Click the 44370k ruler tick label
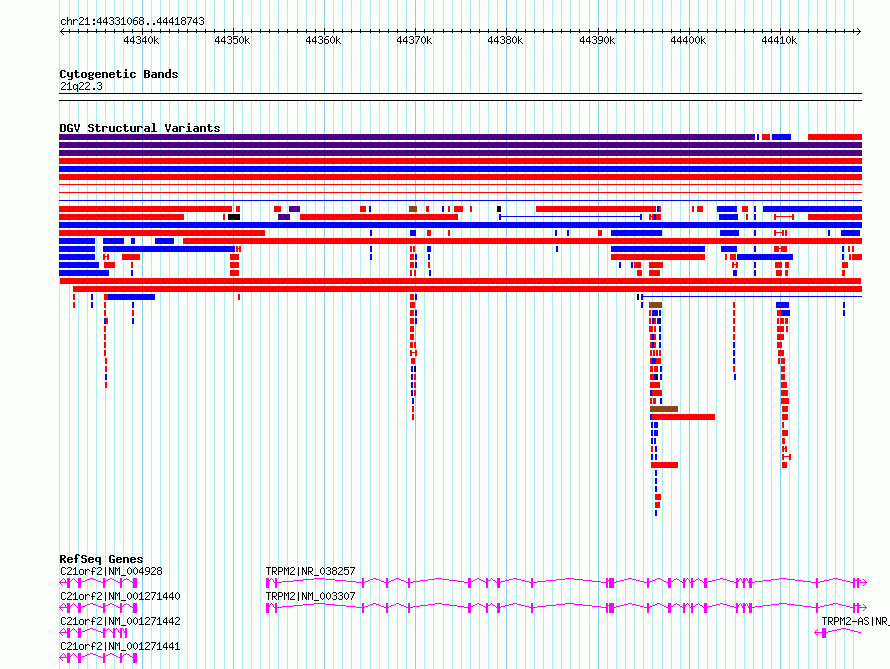 (x=414, y=40)
